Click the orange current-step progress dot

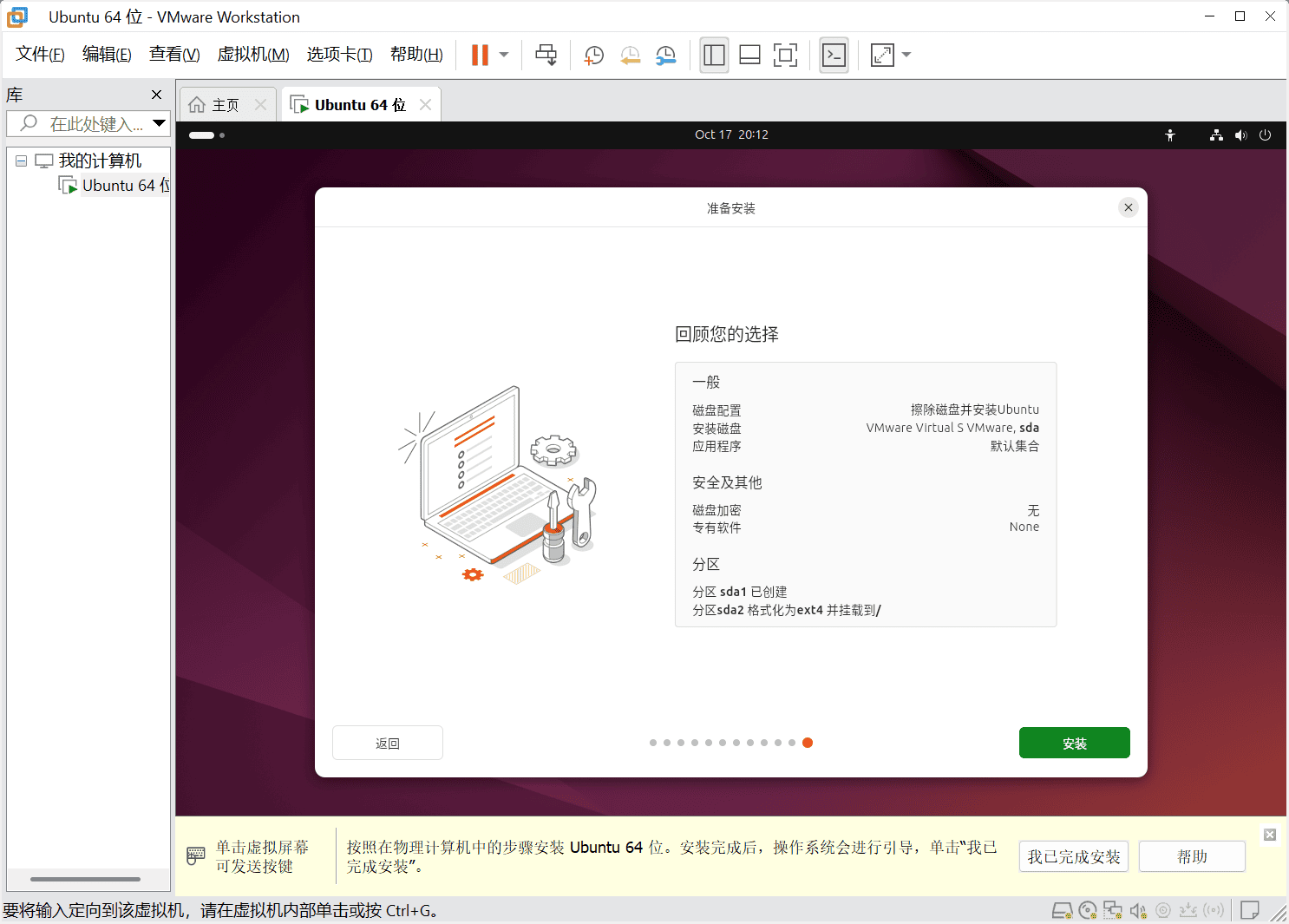pyautogui.click(x=808, y=743)
